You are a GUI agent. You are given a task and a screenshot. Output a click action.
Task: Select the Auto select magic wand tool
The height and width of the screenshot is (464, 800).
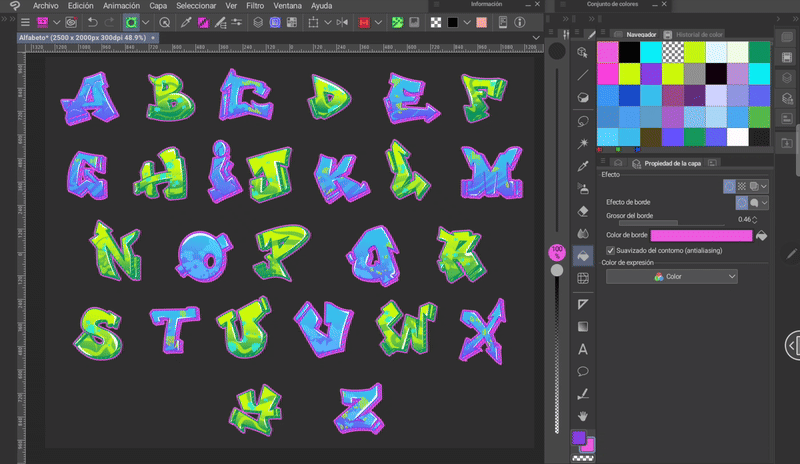coord(583,142)
